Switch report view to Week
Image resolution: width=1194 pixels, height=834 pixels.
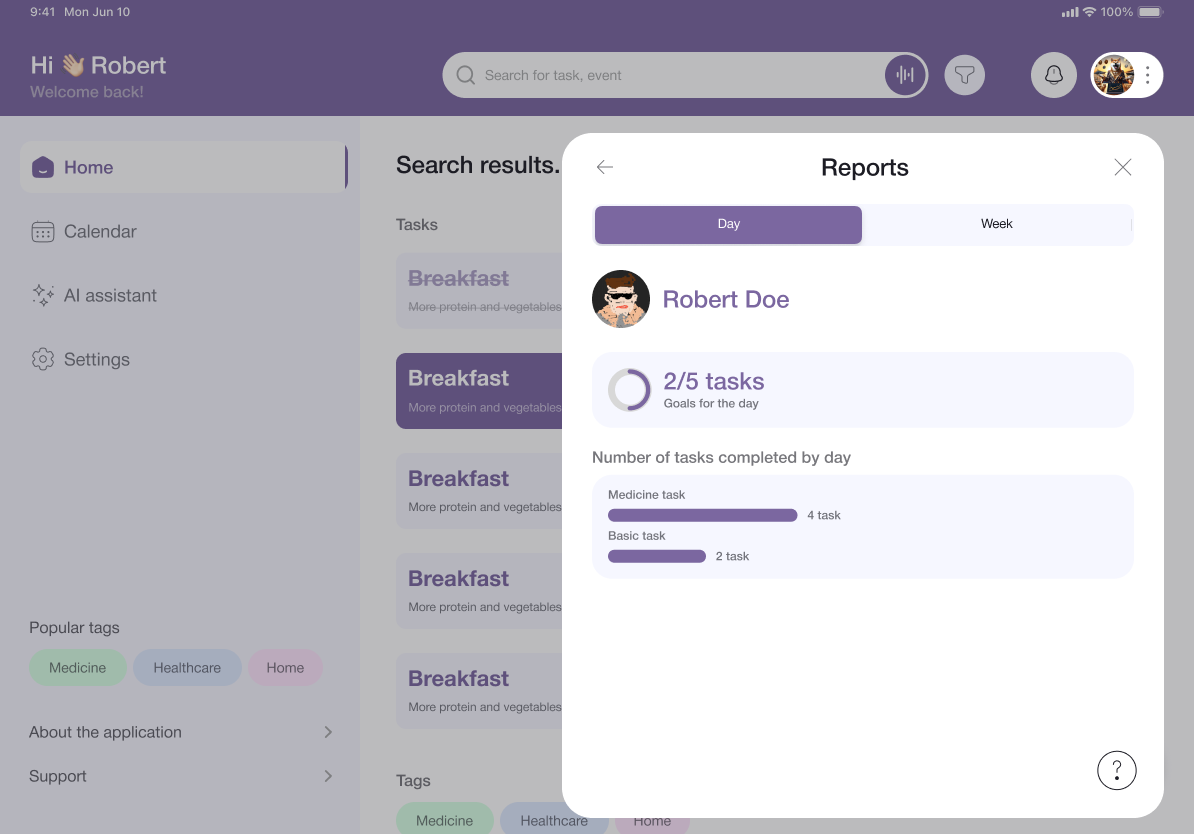pos(996,224)
